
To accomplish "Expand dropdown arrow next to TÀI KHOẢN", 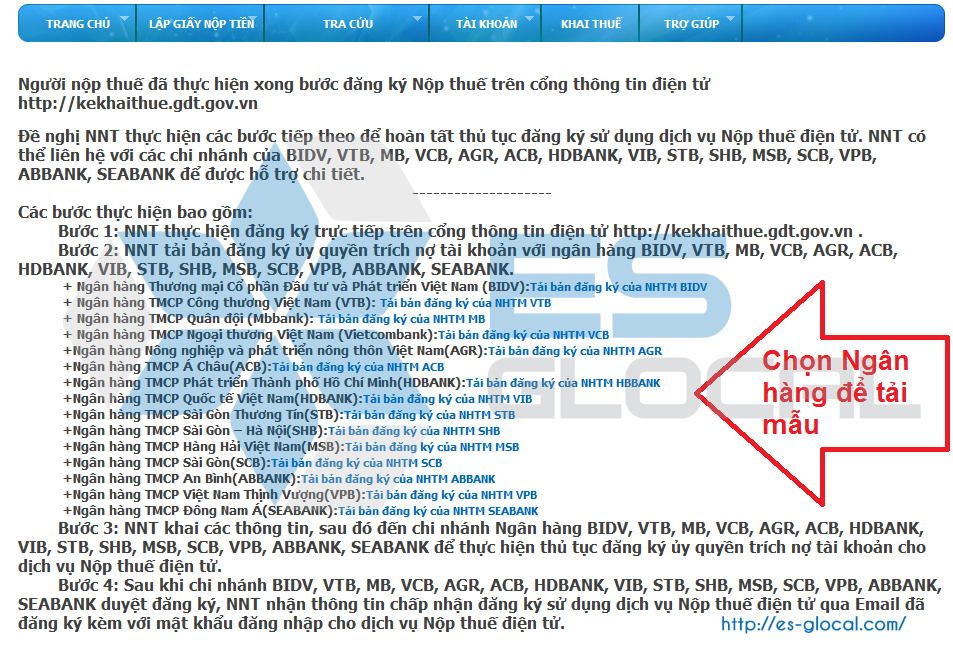I will click(529, 19).
